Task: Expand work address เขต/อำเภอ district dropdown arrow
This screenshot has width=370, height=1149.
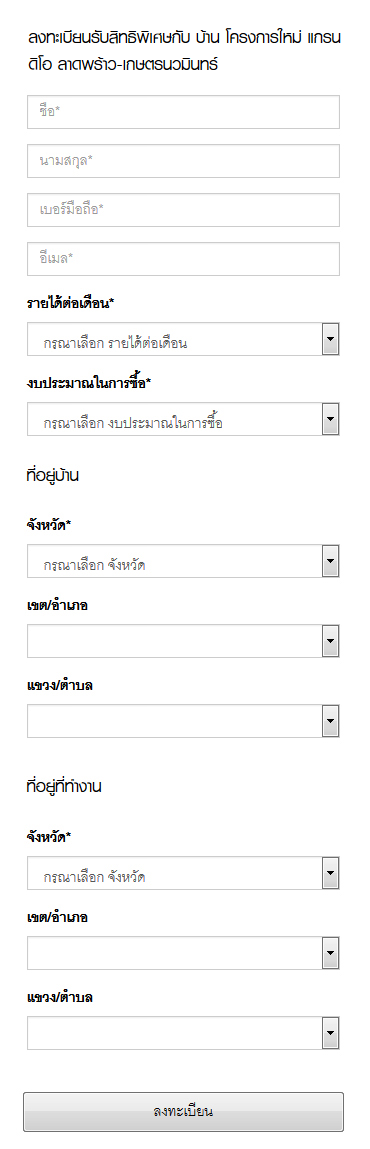Action: [330, 953]
